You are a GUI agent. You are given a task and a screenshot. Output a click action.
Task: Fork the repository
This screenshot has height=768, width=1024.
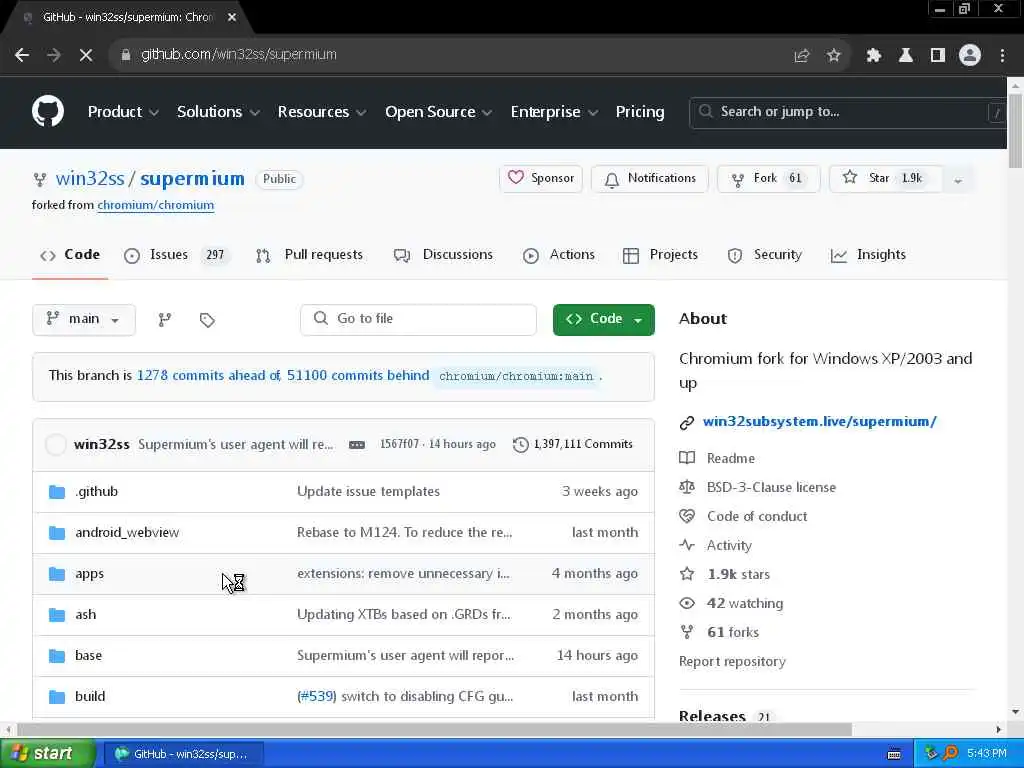[x=768, y=178]
